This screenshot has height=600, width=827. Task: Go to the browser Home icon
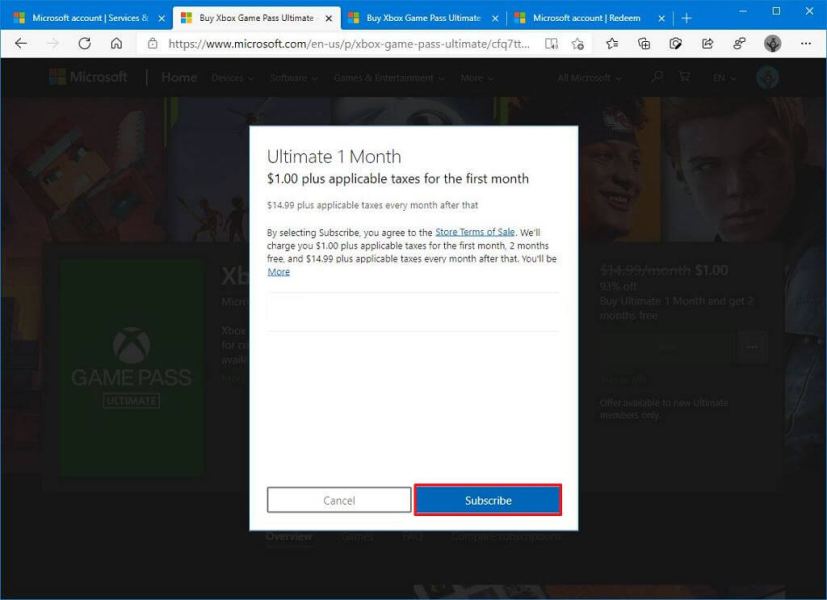coord(117,43)
